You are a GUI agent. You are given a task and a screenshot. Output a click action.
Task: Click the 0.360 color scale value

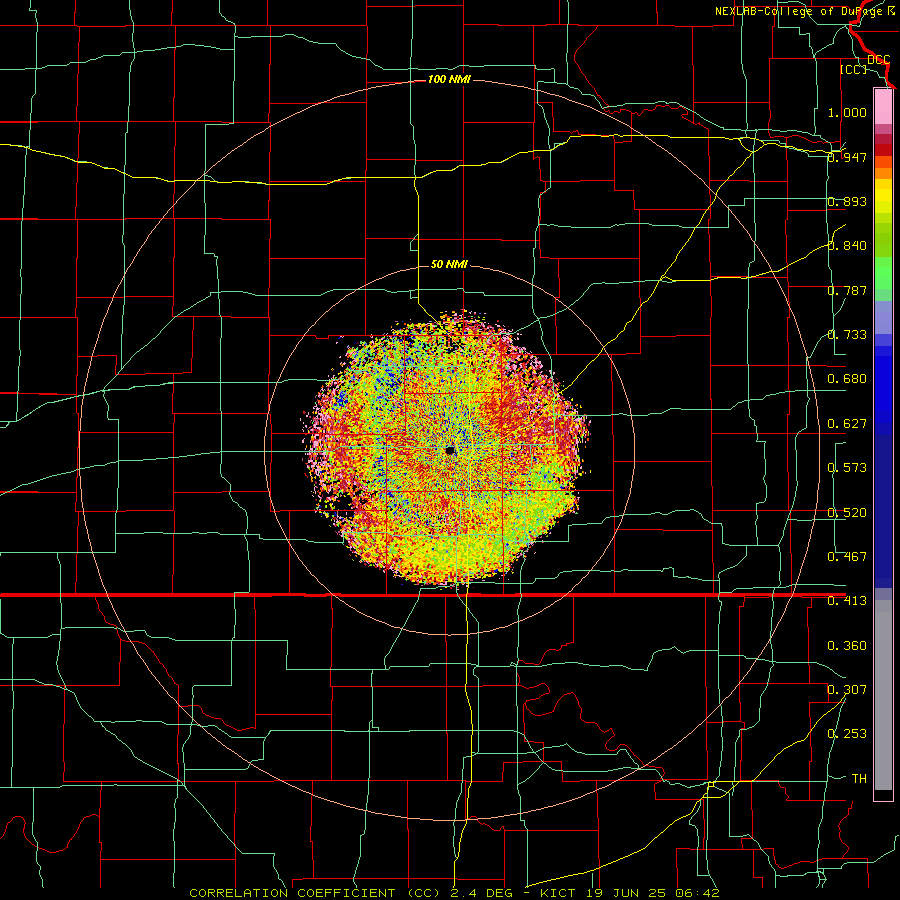[847, 646]
